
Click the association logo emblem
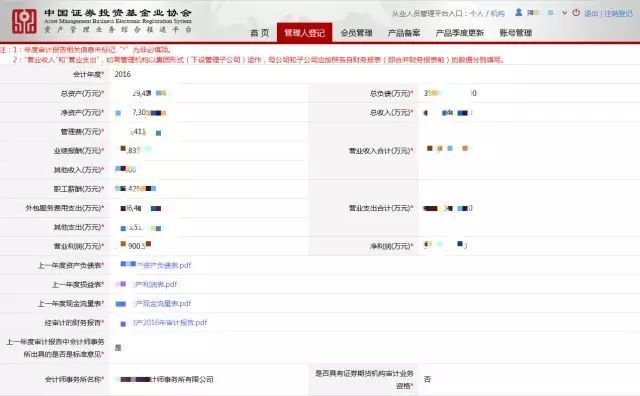click(x=24, y=21)
